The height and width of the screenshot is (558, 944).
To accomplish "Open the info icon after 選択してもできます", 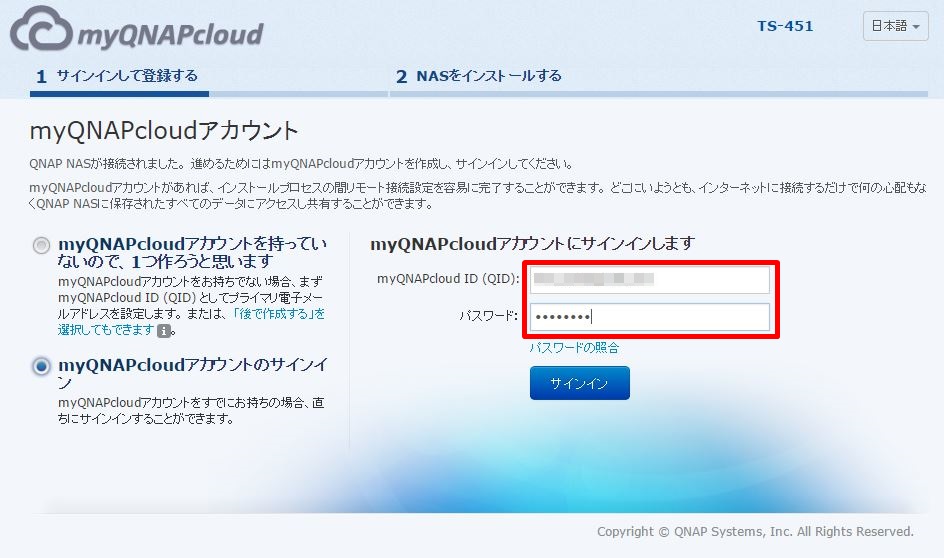I will coord(163,330).
